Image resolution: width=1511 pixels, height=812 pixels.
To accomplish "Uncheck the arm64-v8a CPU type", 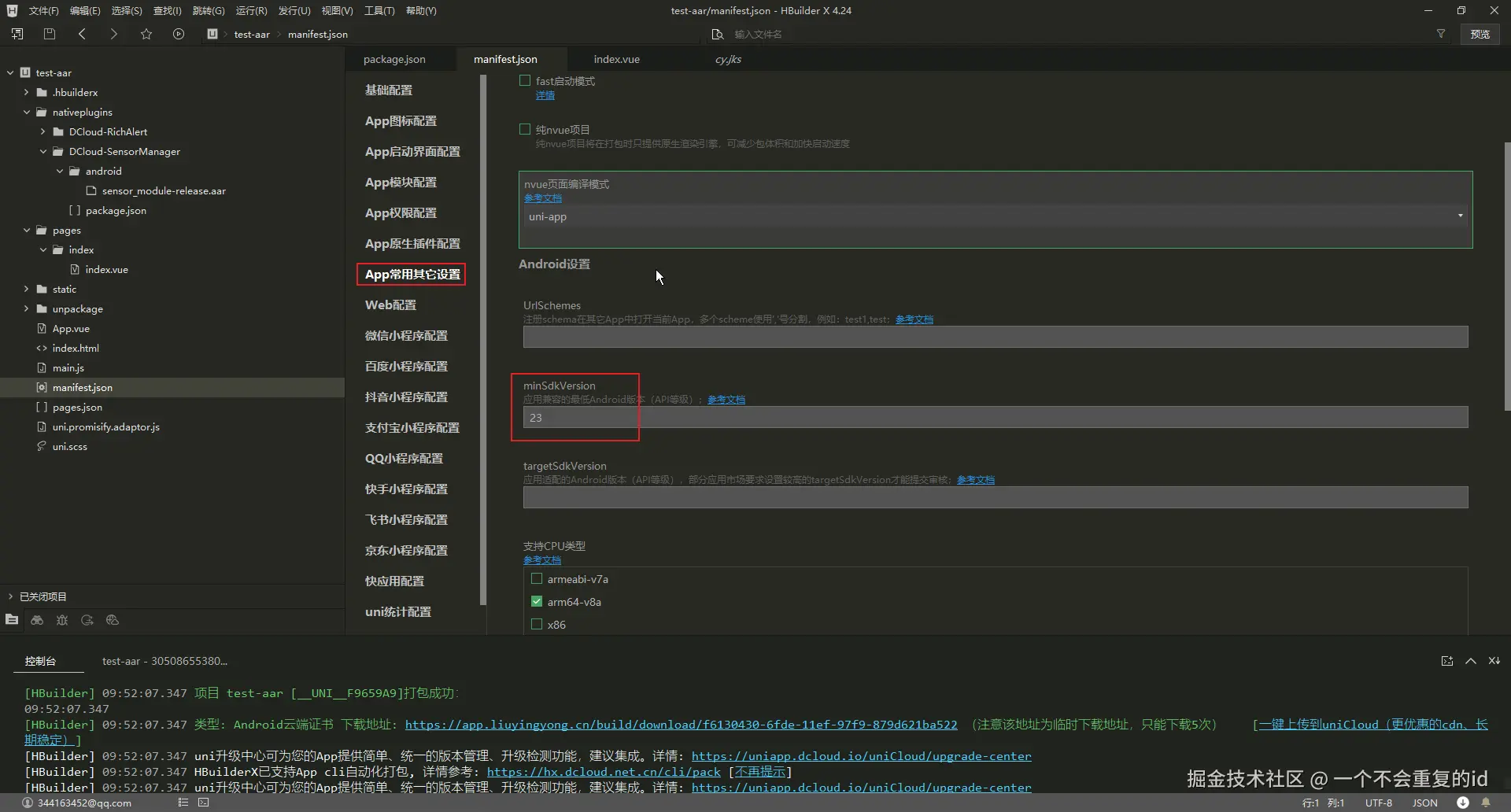I will tap(537, 601).
